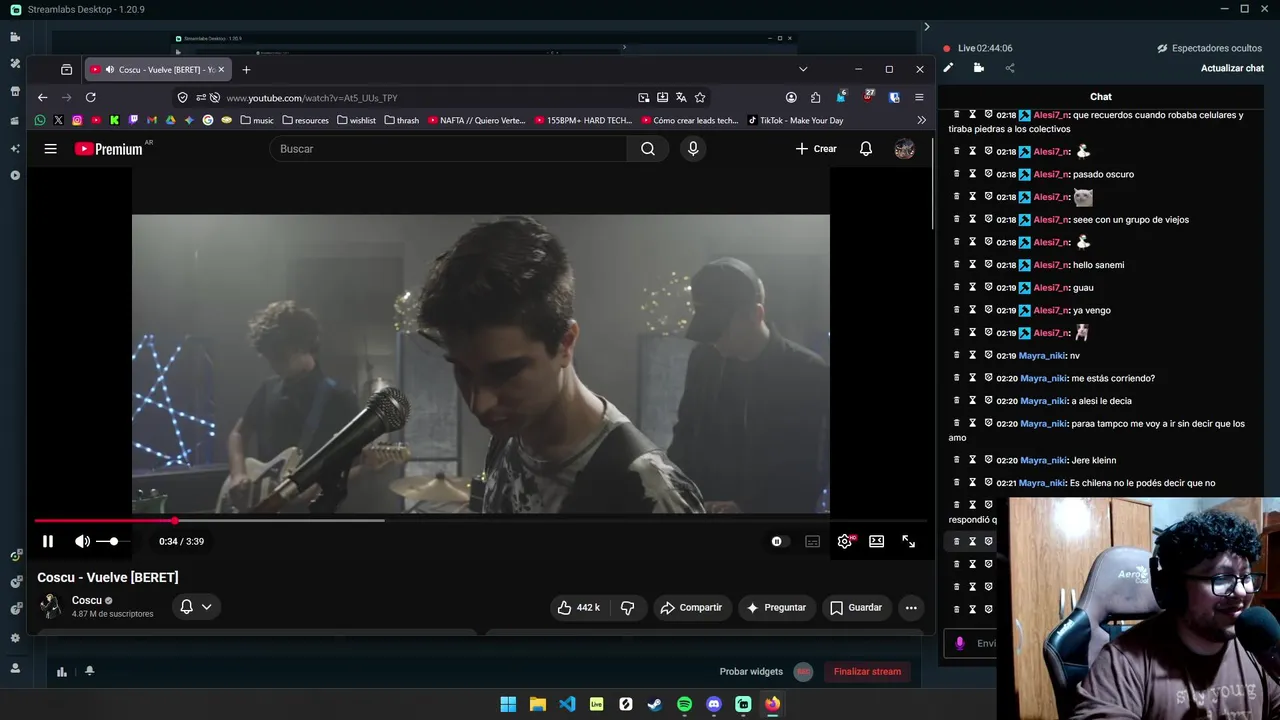Click Actualizar chat link
This screenshot has width=1280, height=720.
[x=1232, y=68]
